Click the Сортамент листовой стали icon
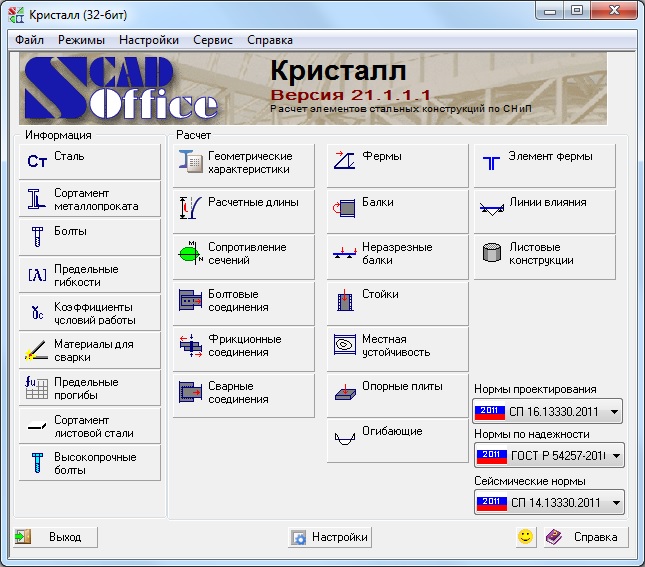The image size is (645, 567). [x=37, y=426]
